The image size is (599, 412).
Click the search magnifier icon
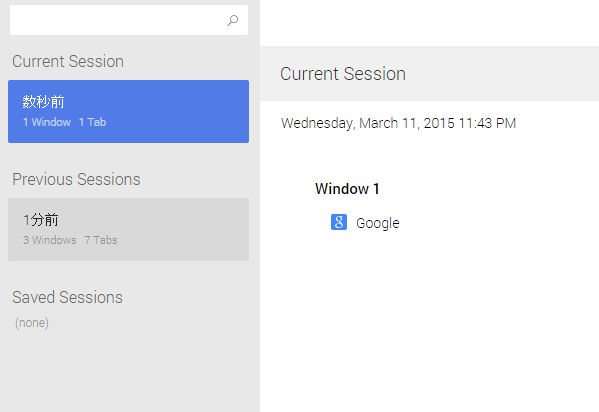[x=233, y=20]
